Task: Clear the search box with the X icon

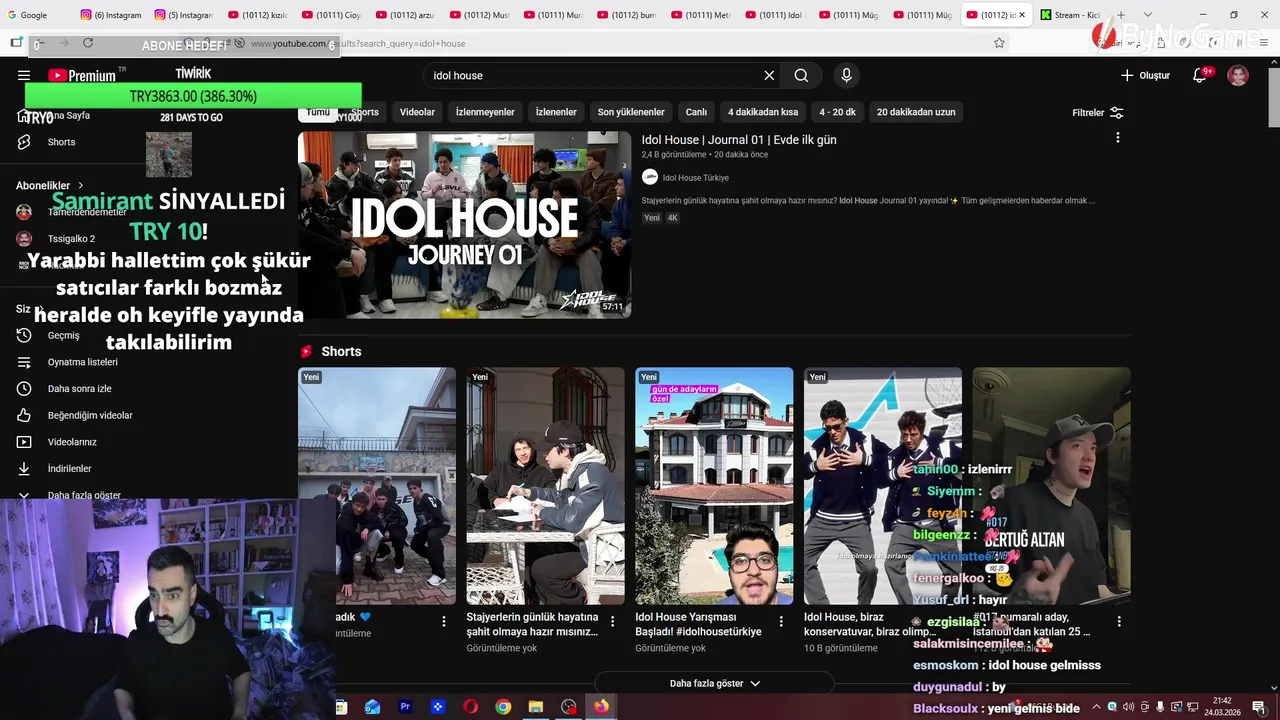Action: point(769,75)
